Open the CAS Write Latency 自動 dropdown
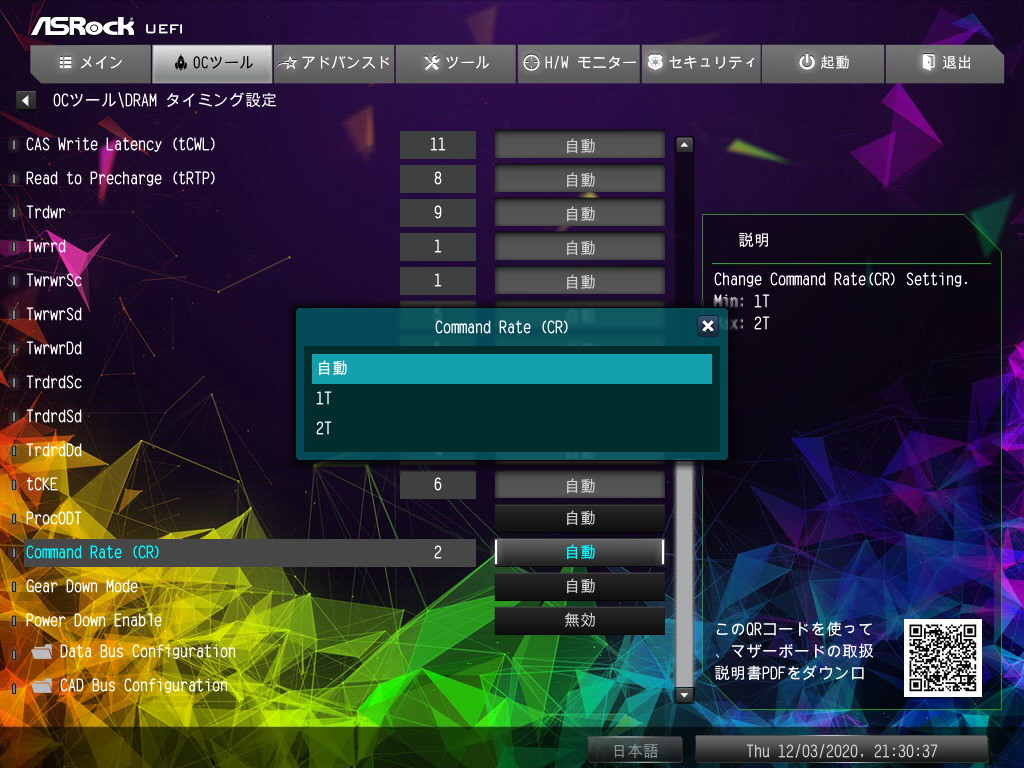Image resolution: width=1024 pixels, height=768 pixels. click(579, 145)
